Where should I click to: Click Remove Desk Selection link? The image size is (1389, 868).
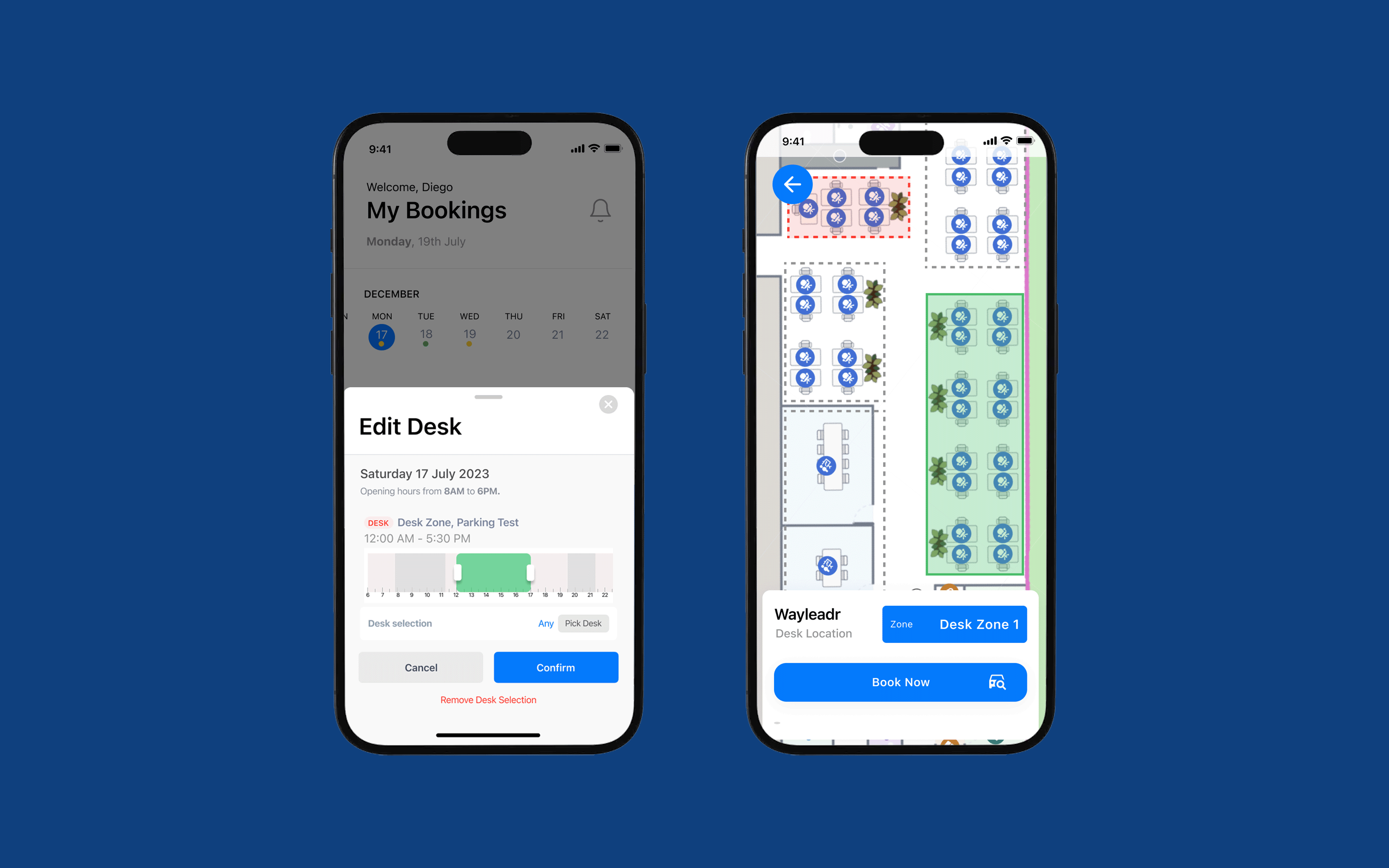pyautogui.click(x=488, y=699)
